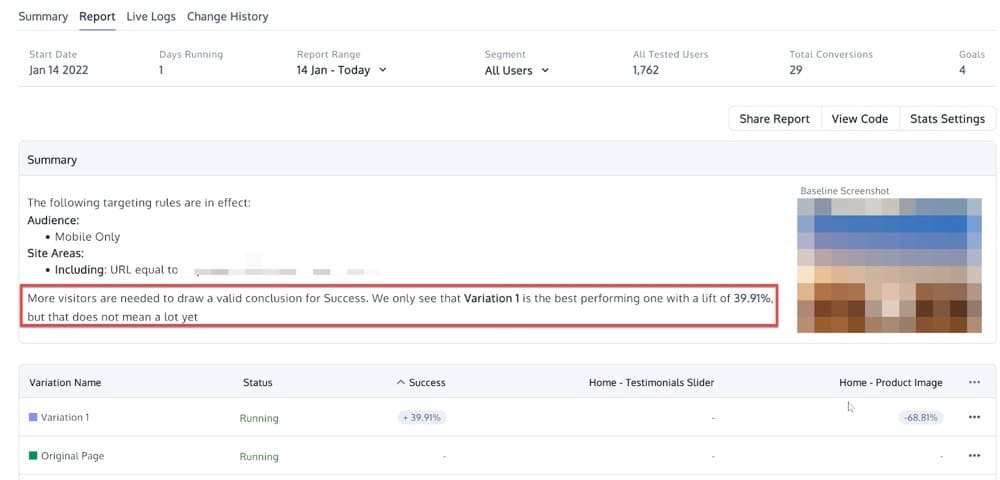Viewport: 1000px width, 480px height.
Task: Click the Original Page green color square
Action: pyautogui.click(x=33, y=456)
